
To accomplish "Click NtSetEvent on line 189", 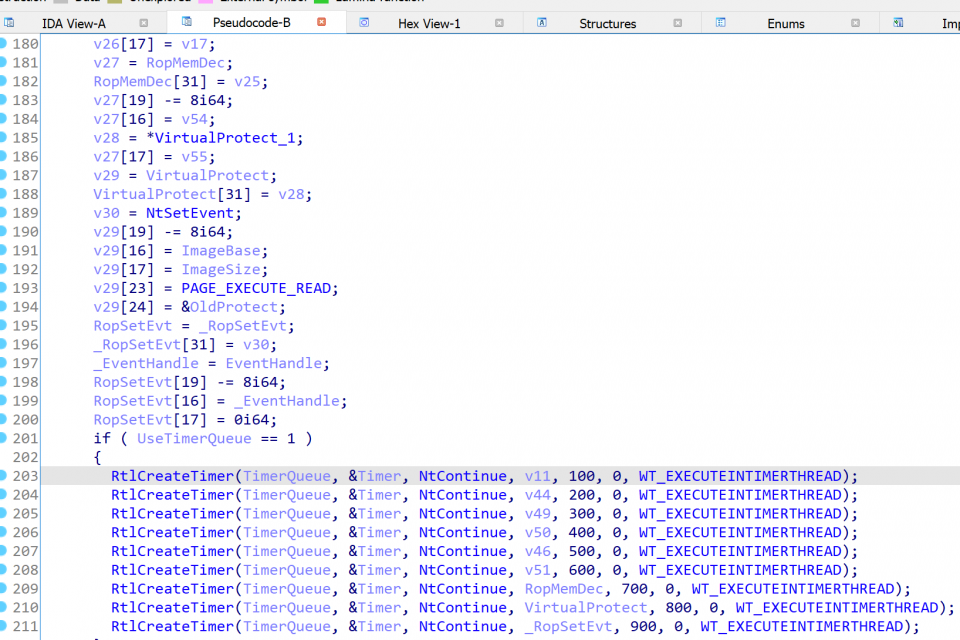I will point(189,213).
